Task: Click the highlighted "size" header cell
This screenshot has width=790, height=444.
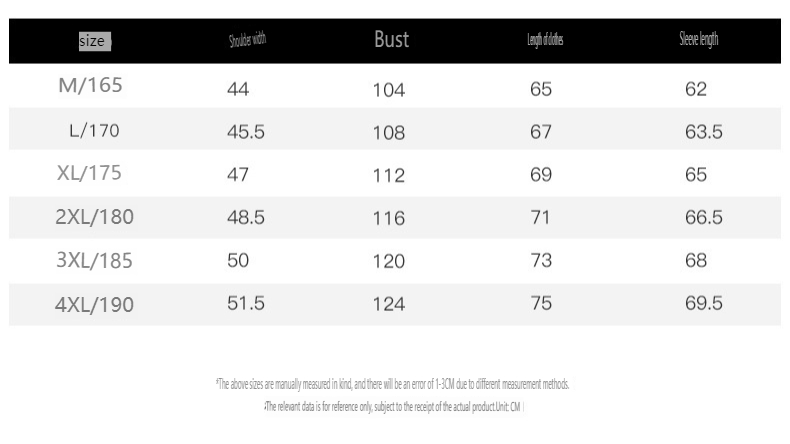Action: coord(94,41)
